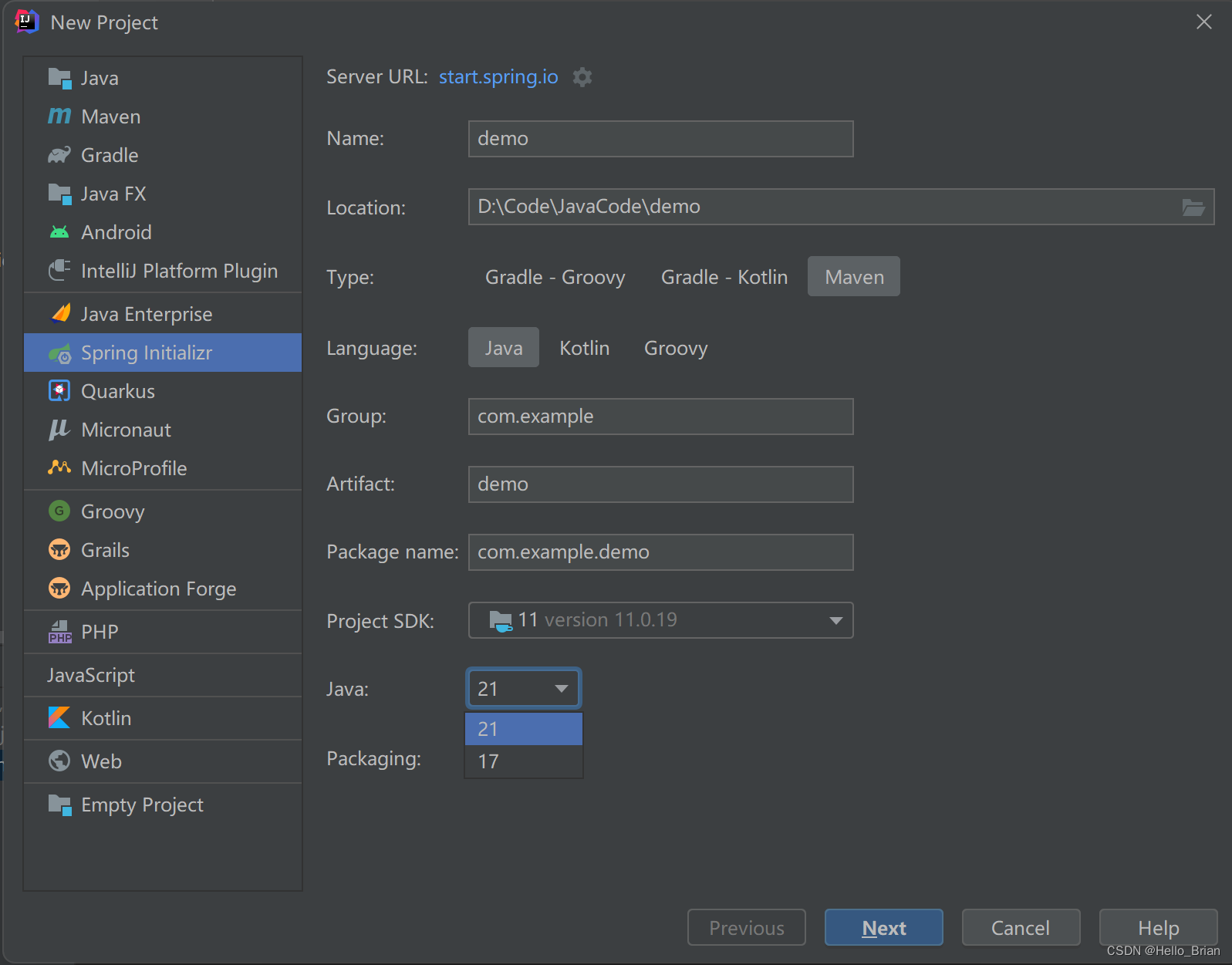
Task: Select PHP in project type list
Action: point(163,632)
